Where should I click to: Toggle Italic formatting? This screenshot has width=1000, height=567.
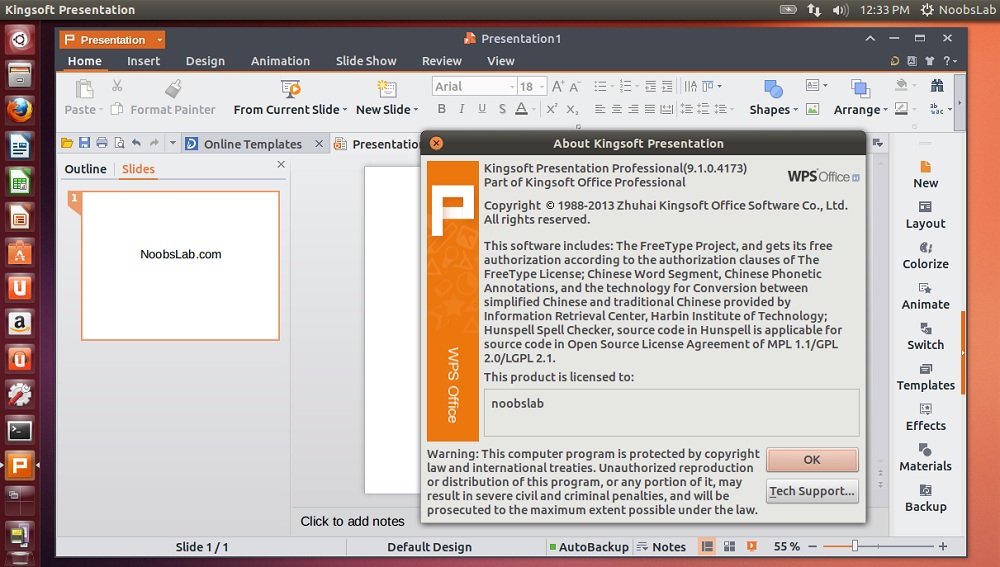coord(462,109)
